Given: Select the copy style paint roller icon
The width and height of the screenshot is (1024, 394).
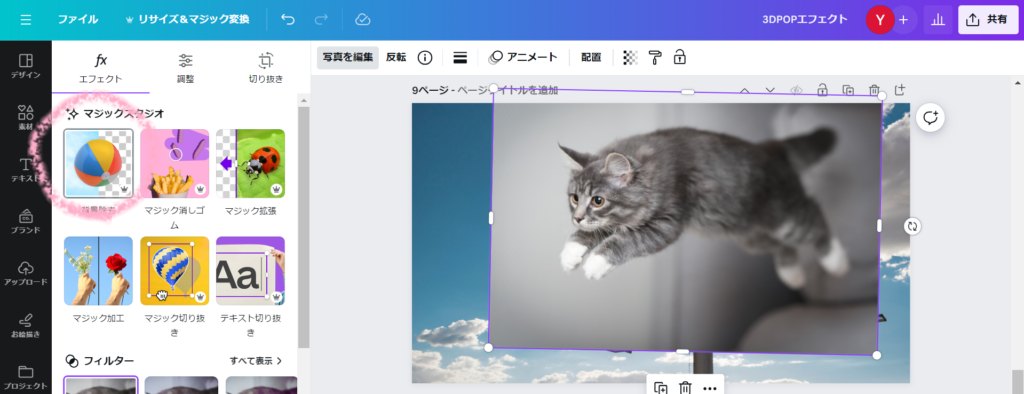Looking at the screenshot, I should pos(655,57).
